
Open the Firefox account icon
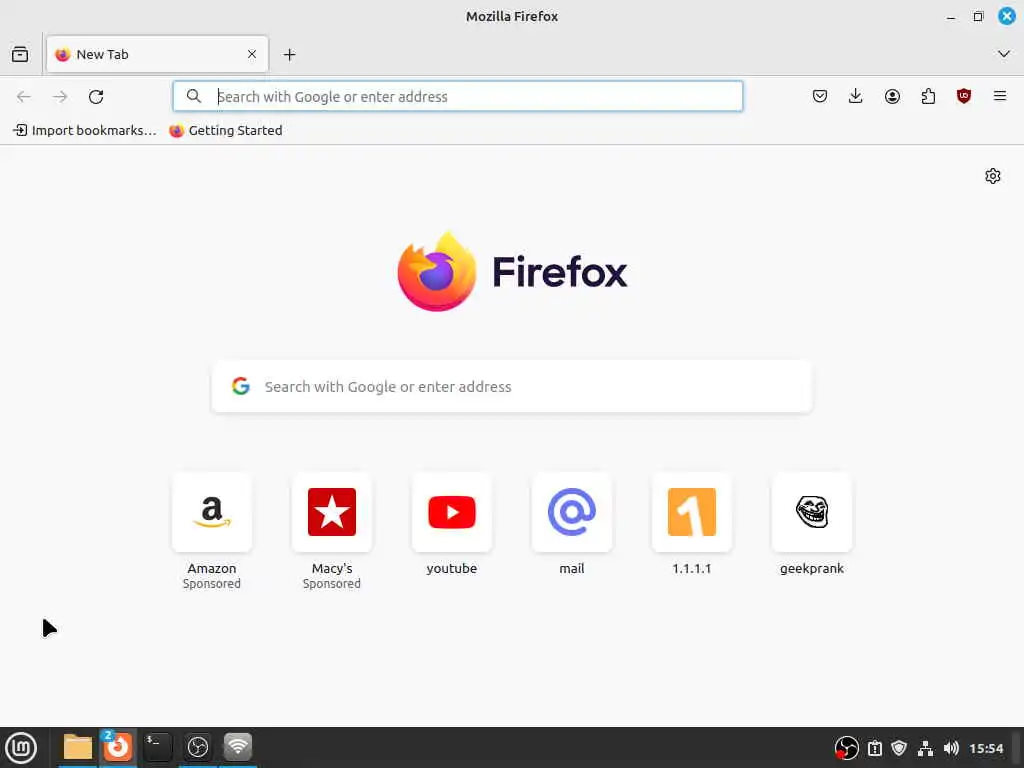pyautogui.click(x=892, y=97)
